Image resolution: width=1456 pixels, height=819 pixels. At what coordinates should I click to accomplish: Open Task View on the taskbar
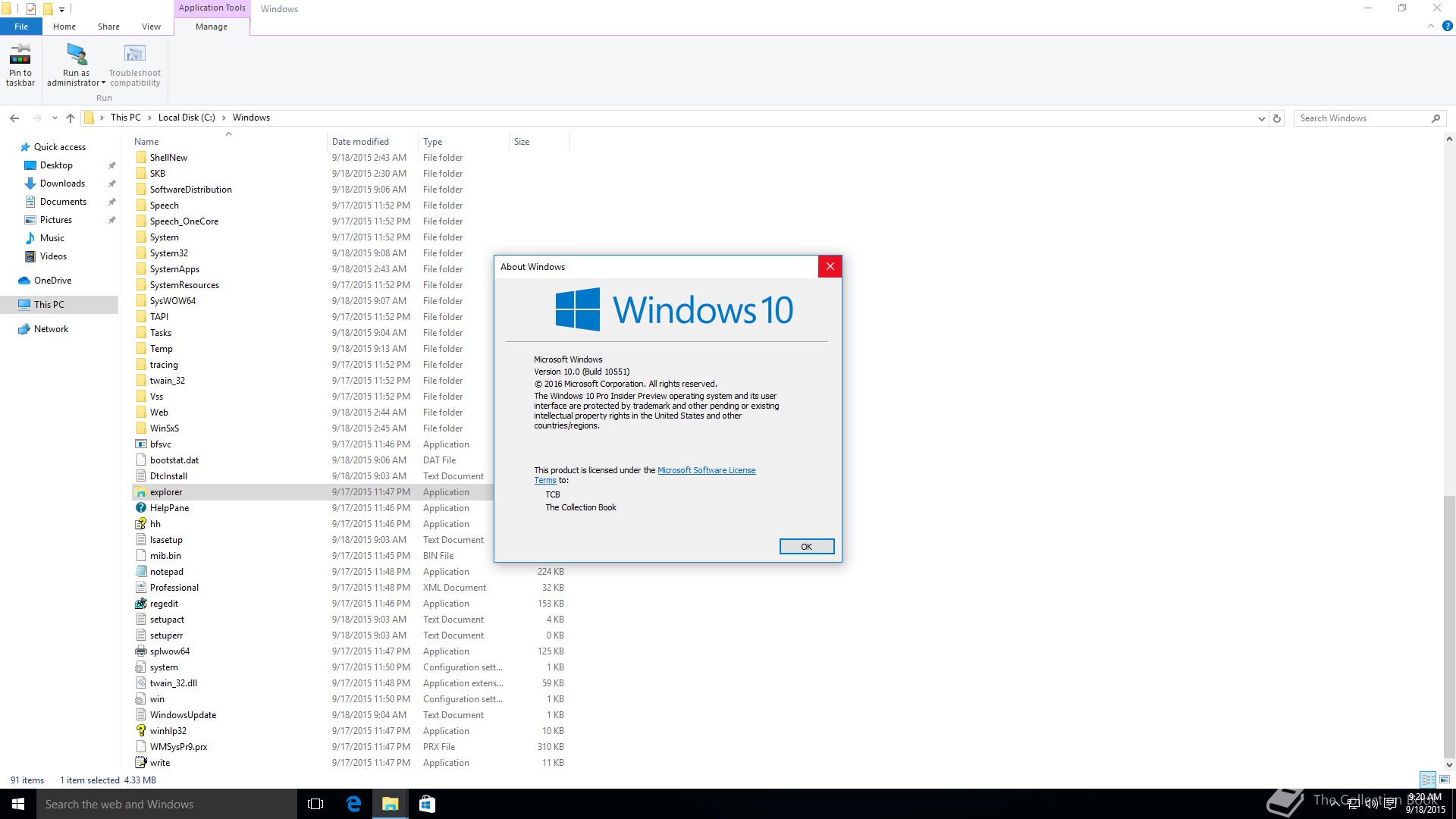(x=315, y=804)
